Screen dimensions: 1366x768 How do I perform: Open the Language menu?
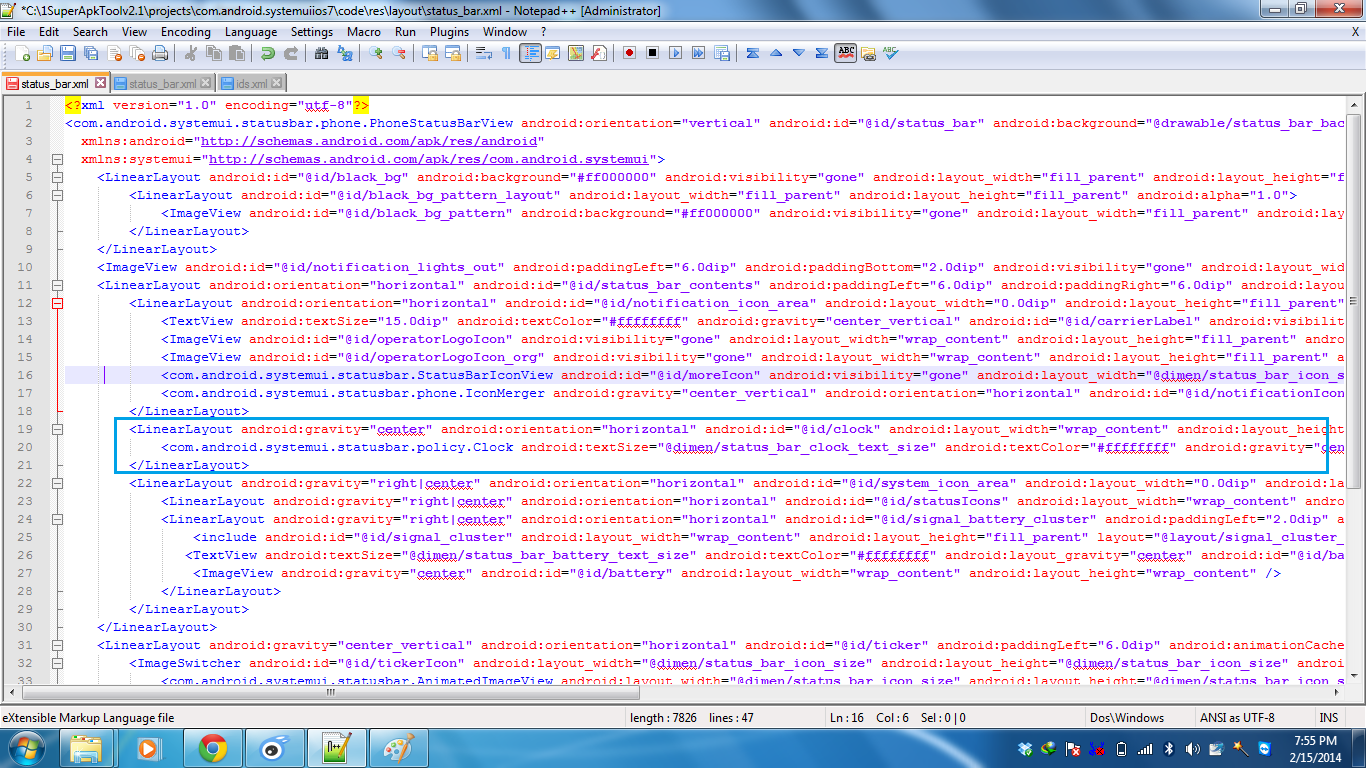[251, 31]
